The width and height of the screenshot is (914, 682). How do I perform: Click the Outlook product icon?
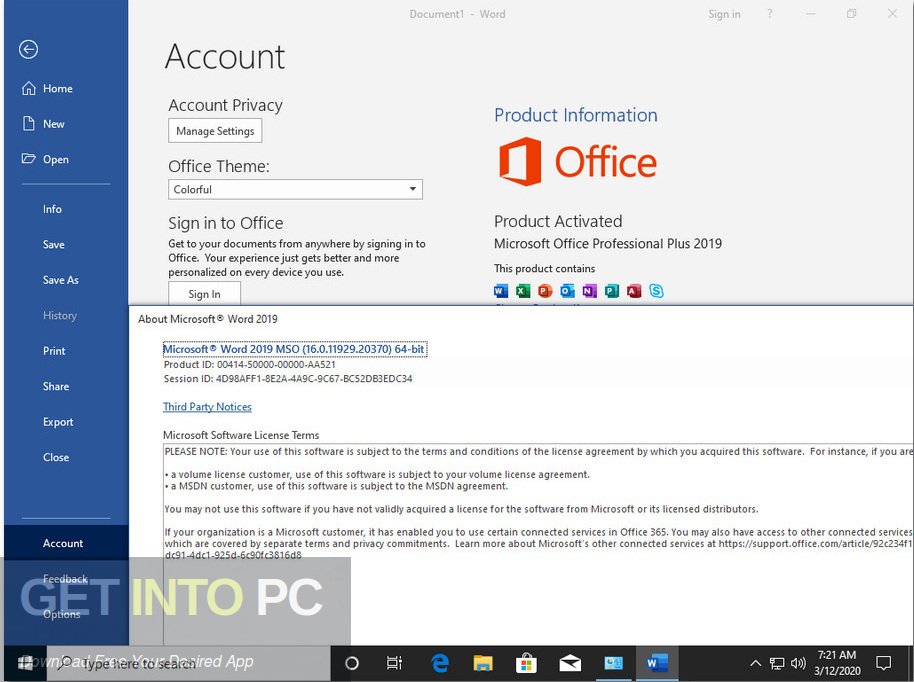(567, 290)
